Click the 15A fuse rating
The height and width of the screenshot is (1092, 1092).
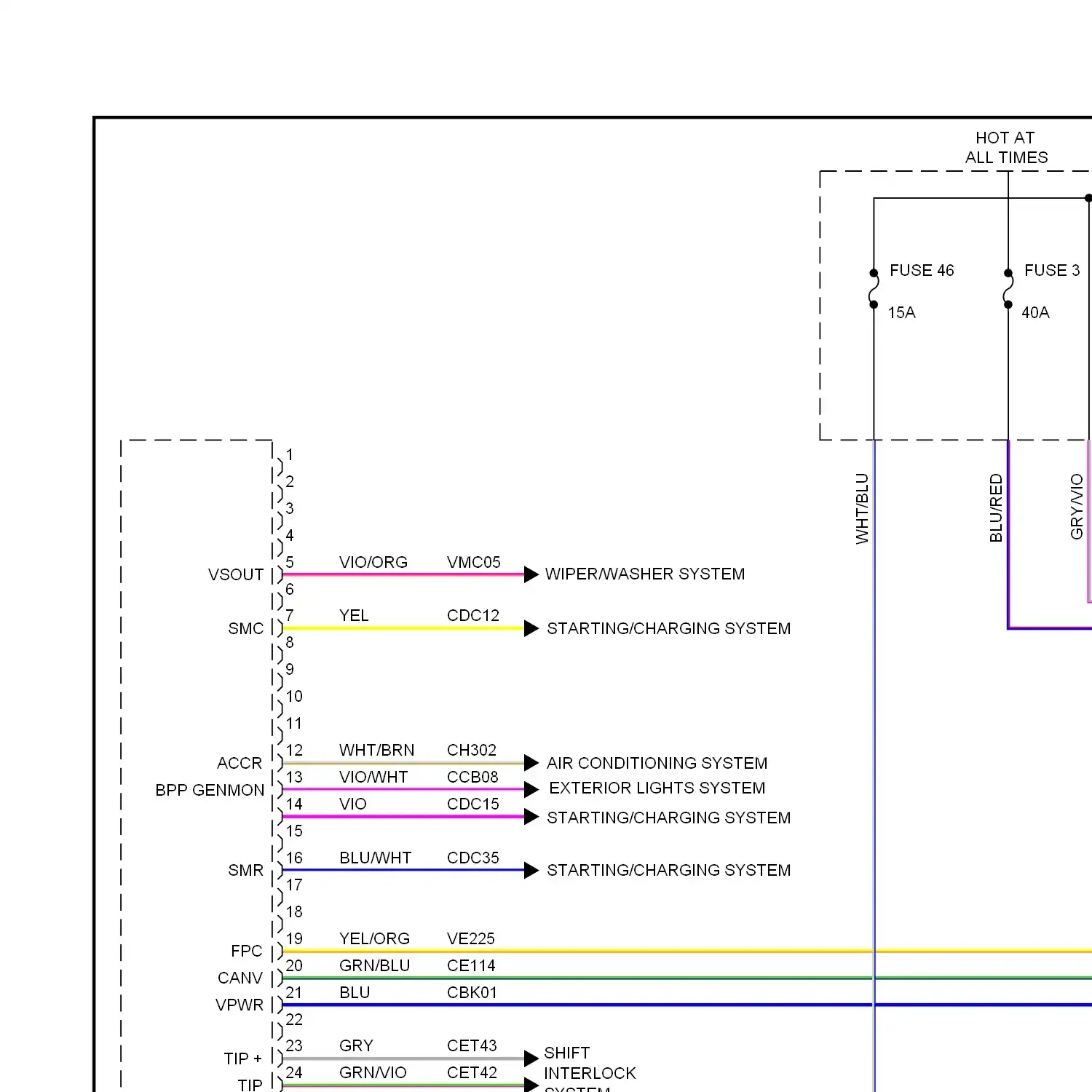[902, 312]
